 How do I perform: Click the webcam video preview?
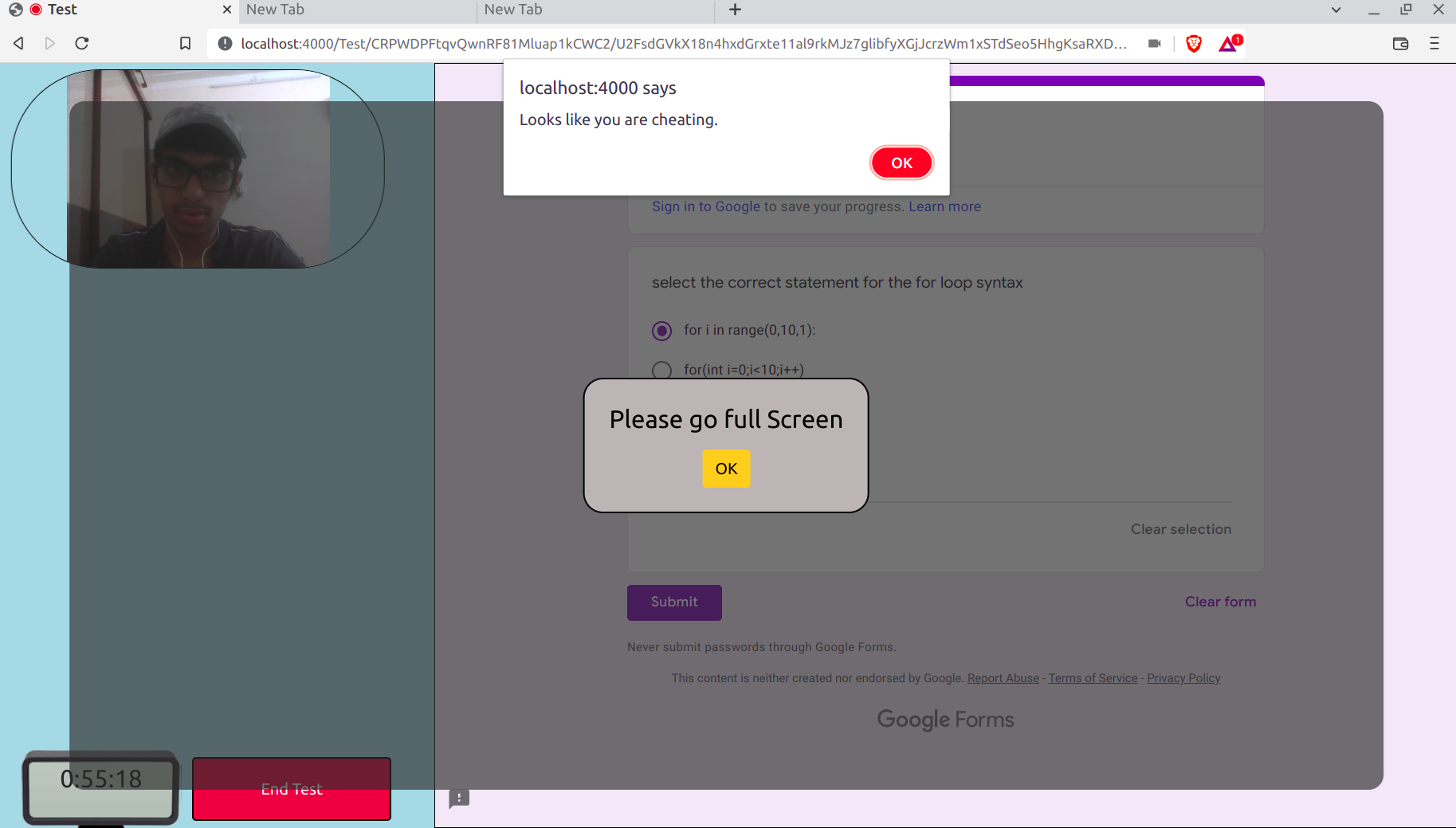pyautogui.click(x=198, y=169)
